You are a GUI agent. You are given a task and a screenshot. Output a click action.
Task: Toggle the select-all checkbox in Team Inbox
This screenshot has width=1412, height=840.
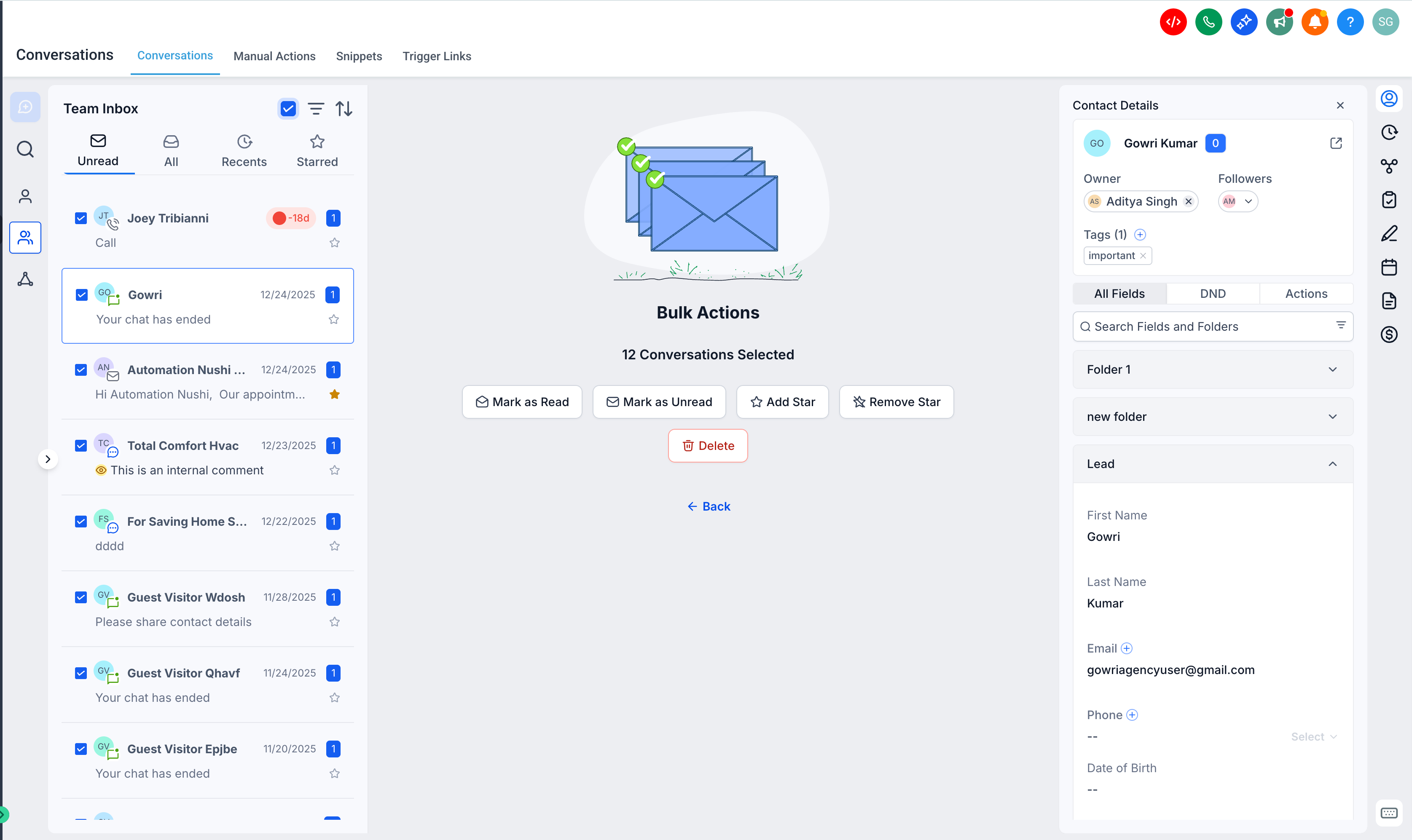click(288, 108)
